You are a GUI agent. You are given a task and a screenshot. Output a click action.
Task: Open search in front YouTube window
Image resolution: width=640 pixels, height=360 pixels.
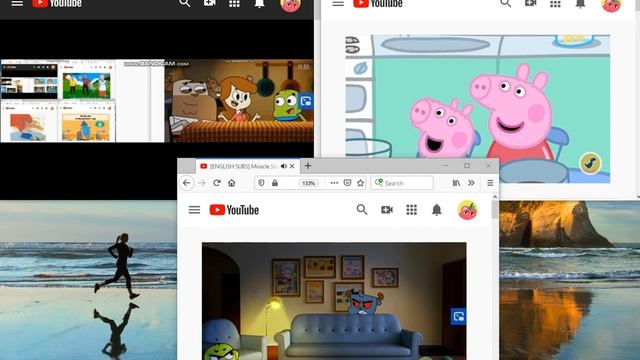[362, 210]
